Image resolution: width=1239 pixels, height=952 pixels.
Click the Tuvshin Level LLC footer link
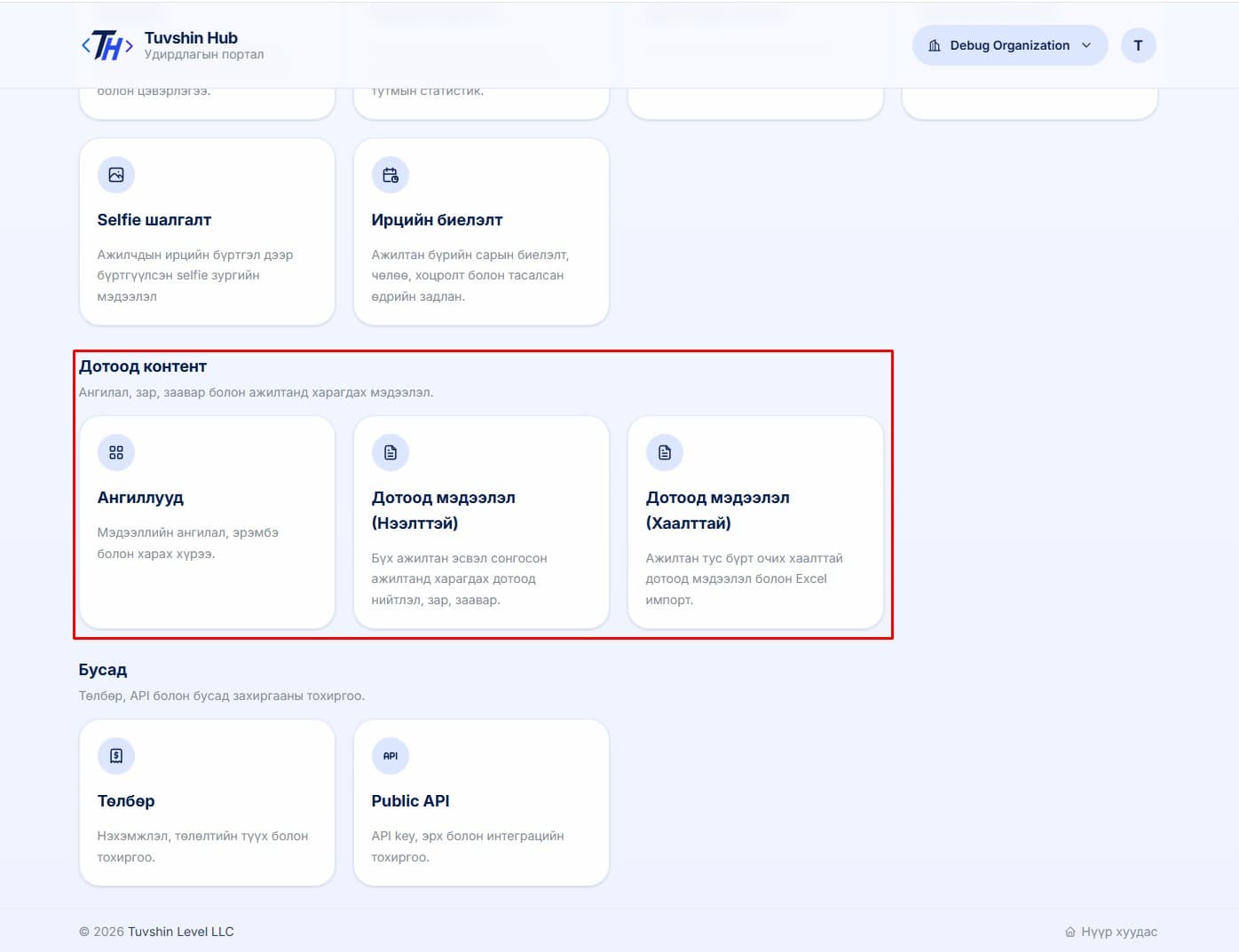coord(181,932)
